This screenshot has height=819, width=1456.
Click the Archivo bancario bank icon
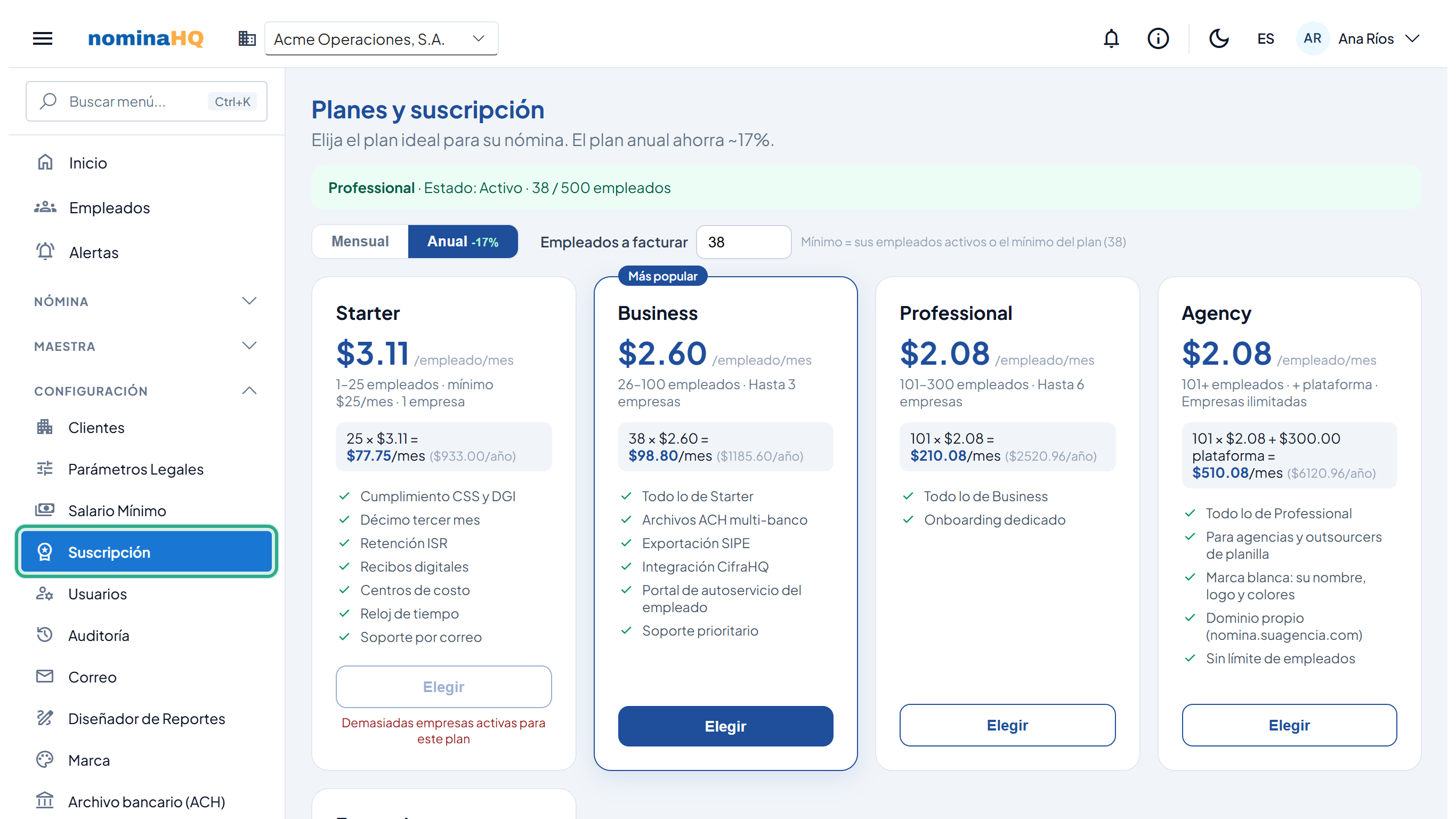click(45, 801)
